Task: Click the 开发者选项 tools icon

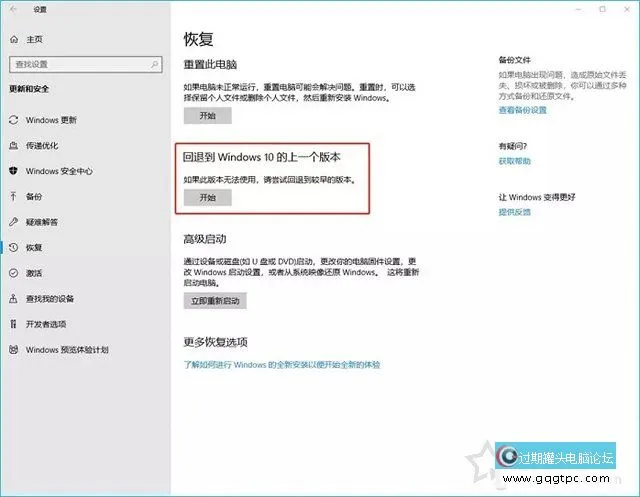Action: [x=13, y=324]
